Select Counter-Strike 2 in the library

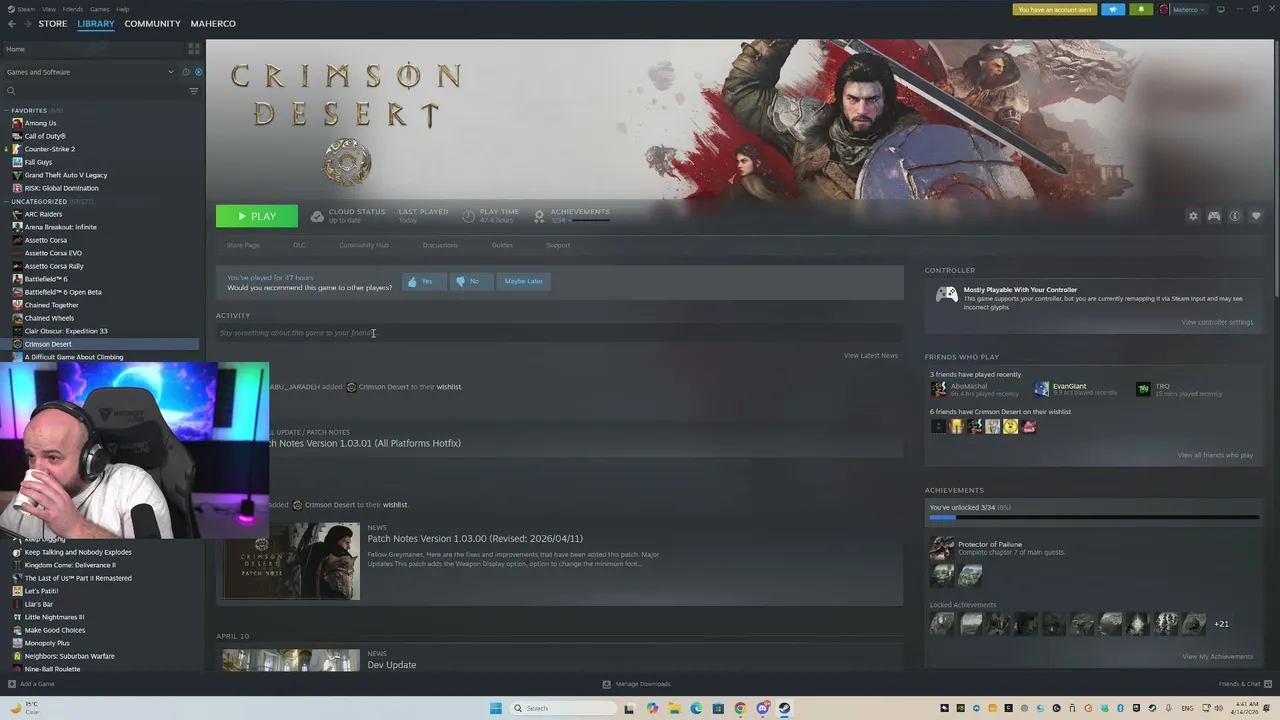click(x=49, y=149)
